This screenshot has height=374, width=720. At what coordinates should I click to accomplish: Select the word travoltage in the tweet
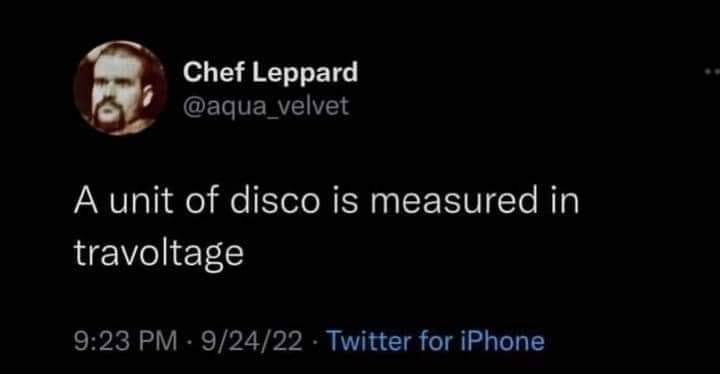point(158,254)
